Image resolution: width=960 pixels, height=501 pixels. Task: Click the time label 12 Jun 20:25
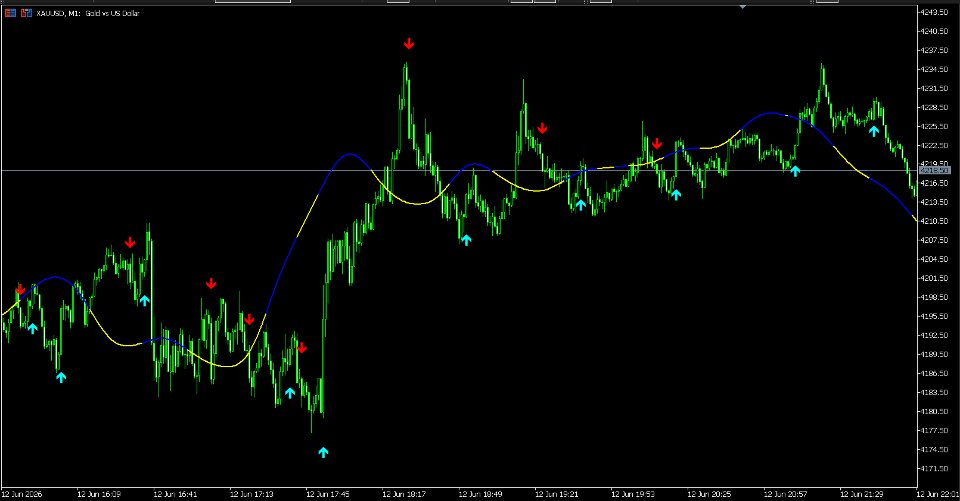709,494
